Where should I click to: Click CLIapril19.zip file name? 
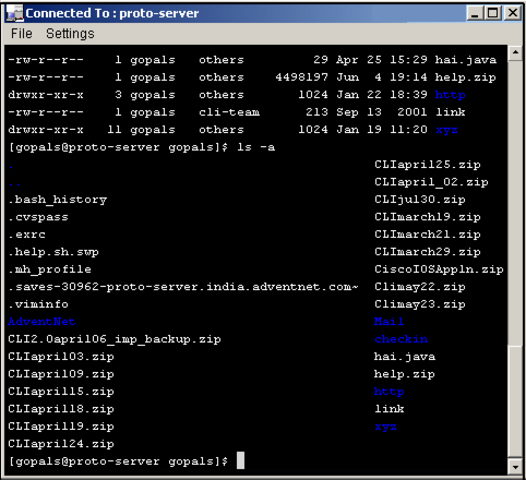(x=61, y=427)
